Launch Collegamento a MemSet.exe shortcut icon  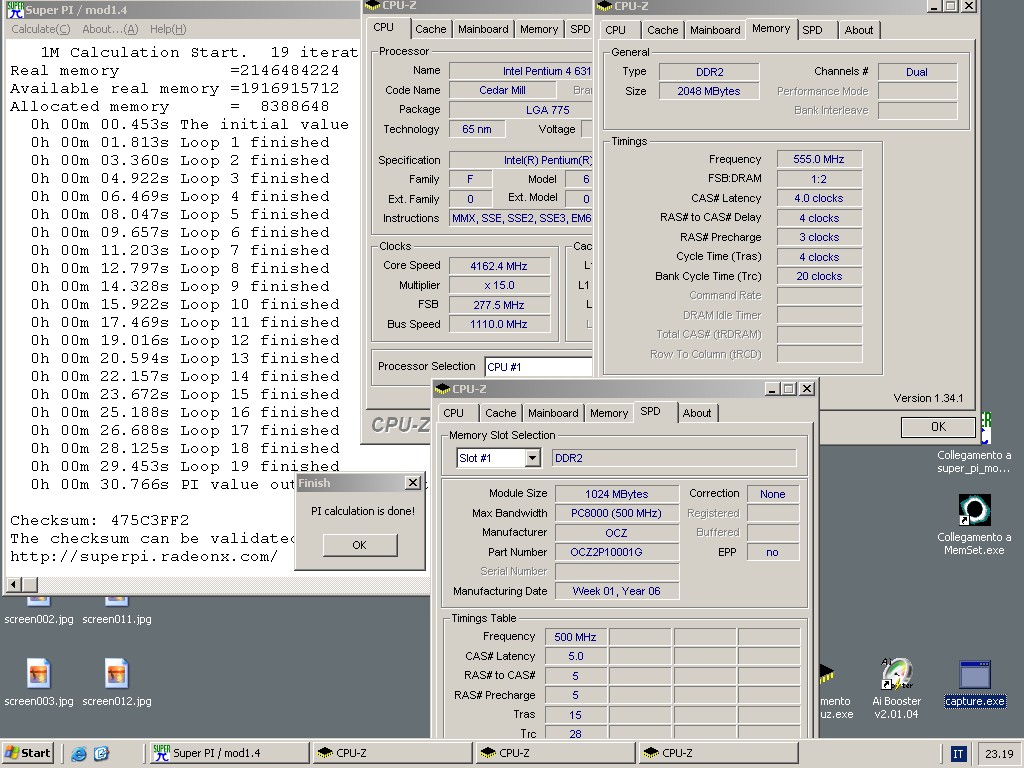tap(974, 509)
